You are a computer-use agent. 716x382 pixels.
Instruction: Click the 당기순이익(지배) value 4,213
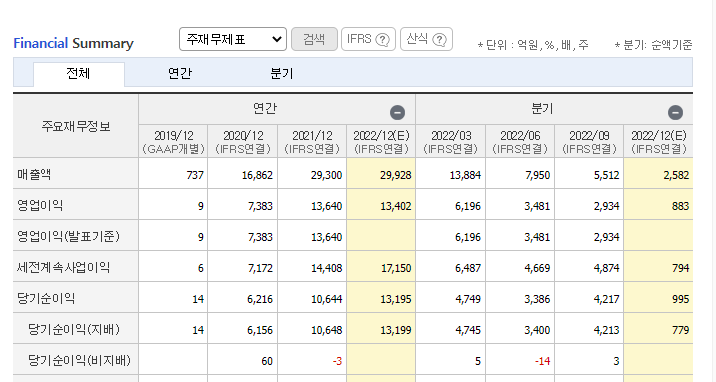pyautogui.click(x=606, y=330)
